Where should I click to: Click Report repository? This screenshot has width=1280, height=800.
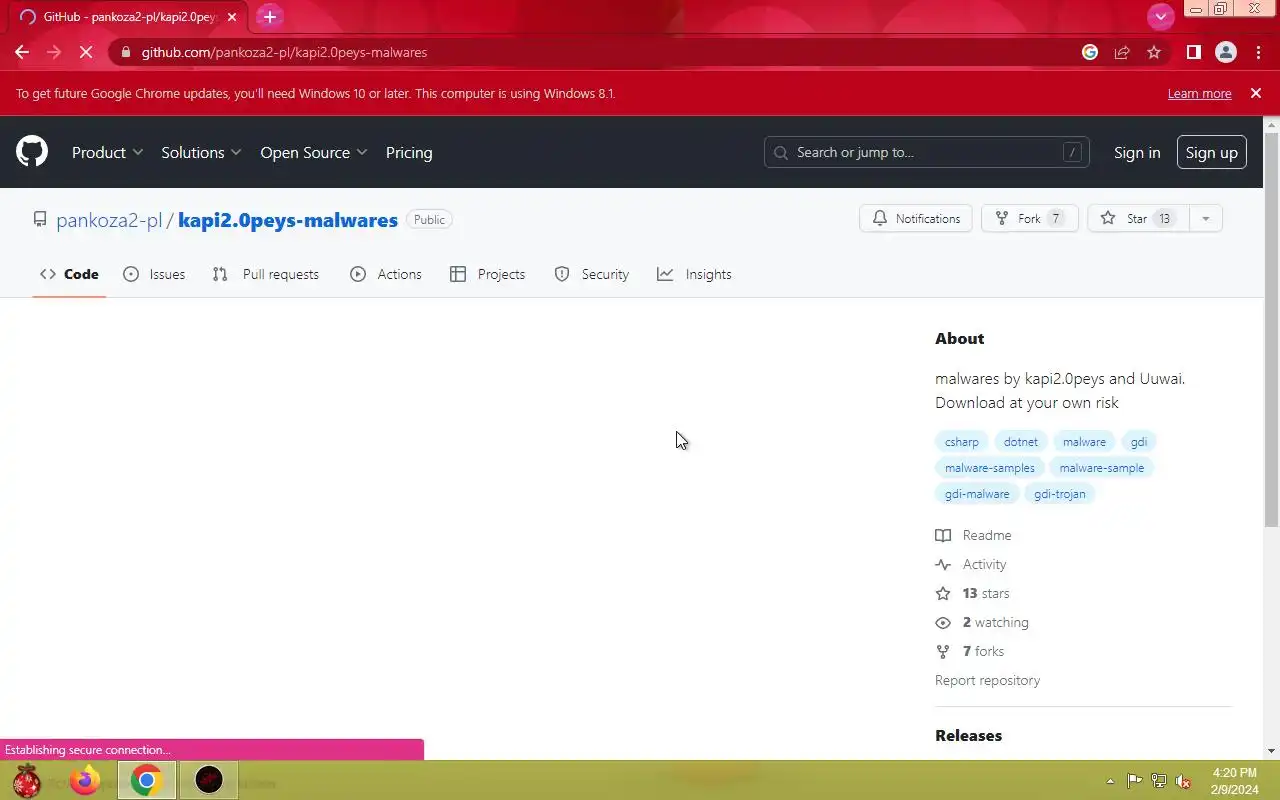point(987,680)
